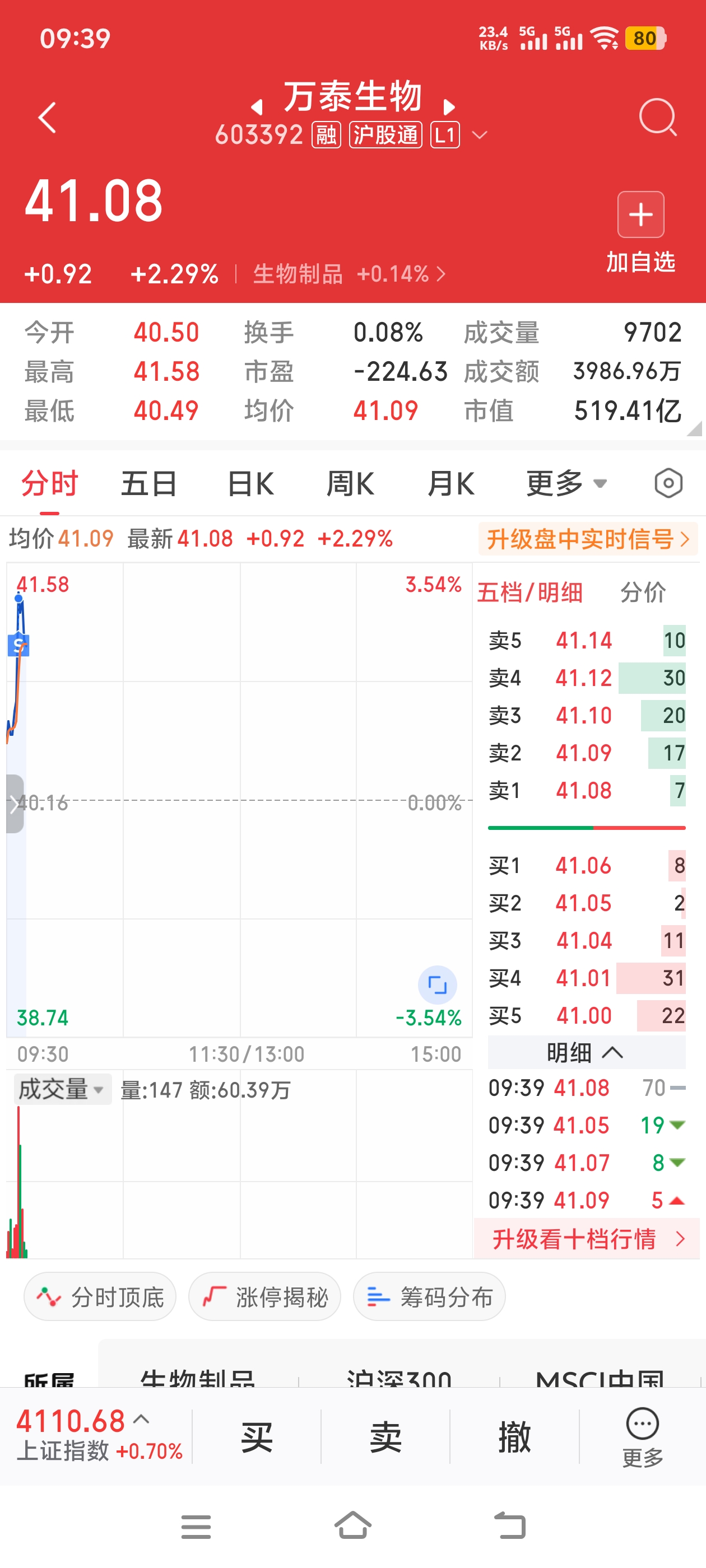706x1568 pixels.
Task: Open 升级看十档行情 link
Action: 587,1239
